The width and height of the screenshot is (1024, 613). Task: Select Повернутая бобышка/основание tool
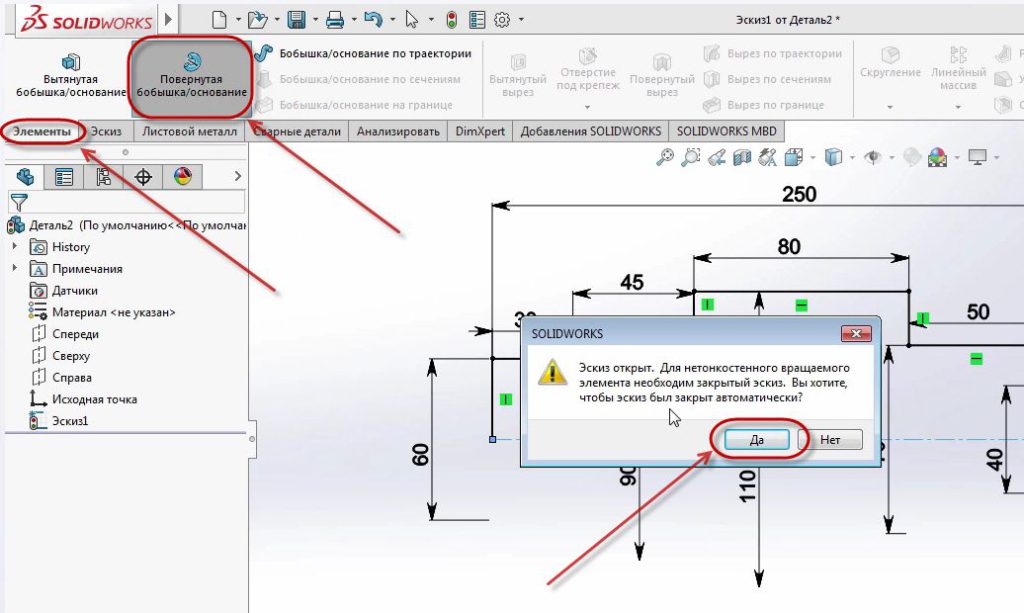(x=191, y=75)
